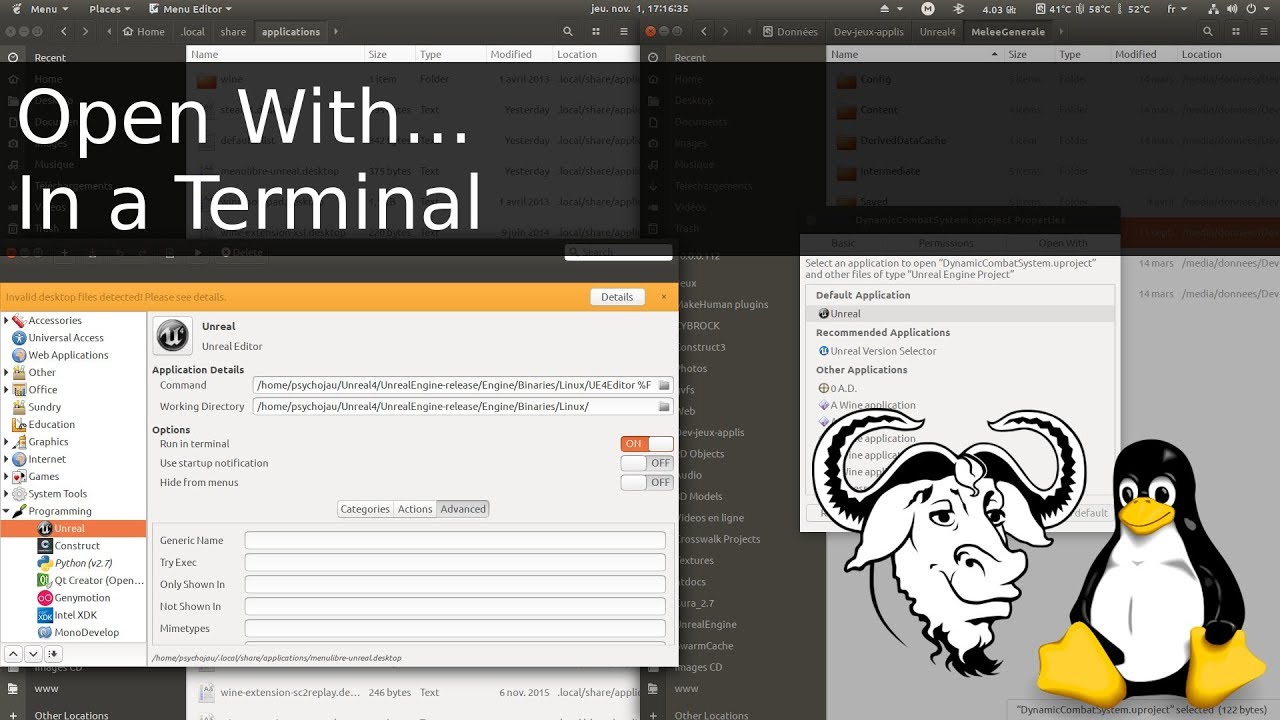Open folder browser for Command field

663,385
